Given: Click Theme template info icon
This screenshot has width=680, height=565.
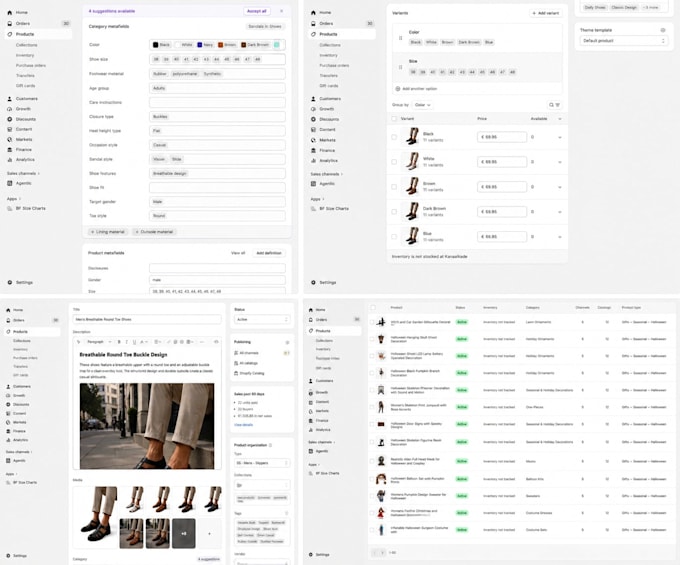Looking at the screenshot, I should click(663, 30).
